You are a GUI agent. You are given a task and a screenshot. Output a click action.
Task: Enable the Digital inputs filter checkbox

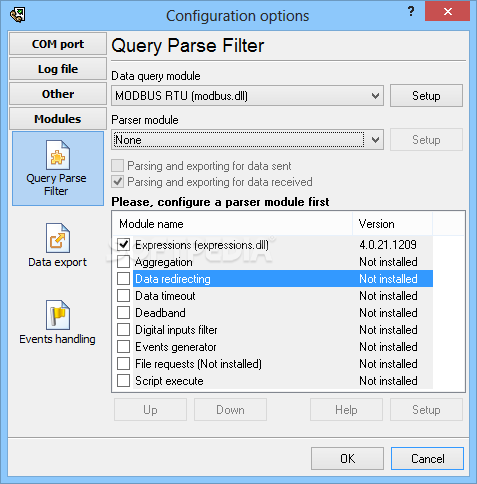[x=123, y=330]
